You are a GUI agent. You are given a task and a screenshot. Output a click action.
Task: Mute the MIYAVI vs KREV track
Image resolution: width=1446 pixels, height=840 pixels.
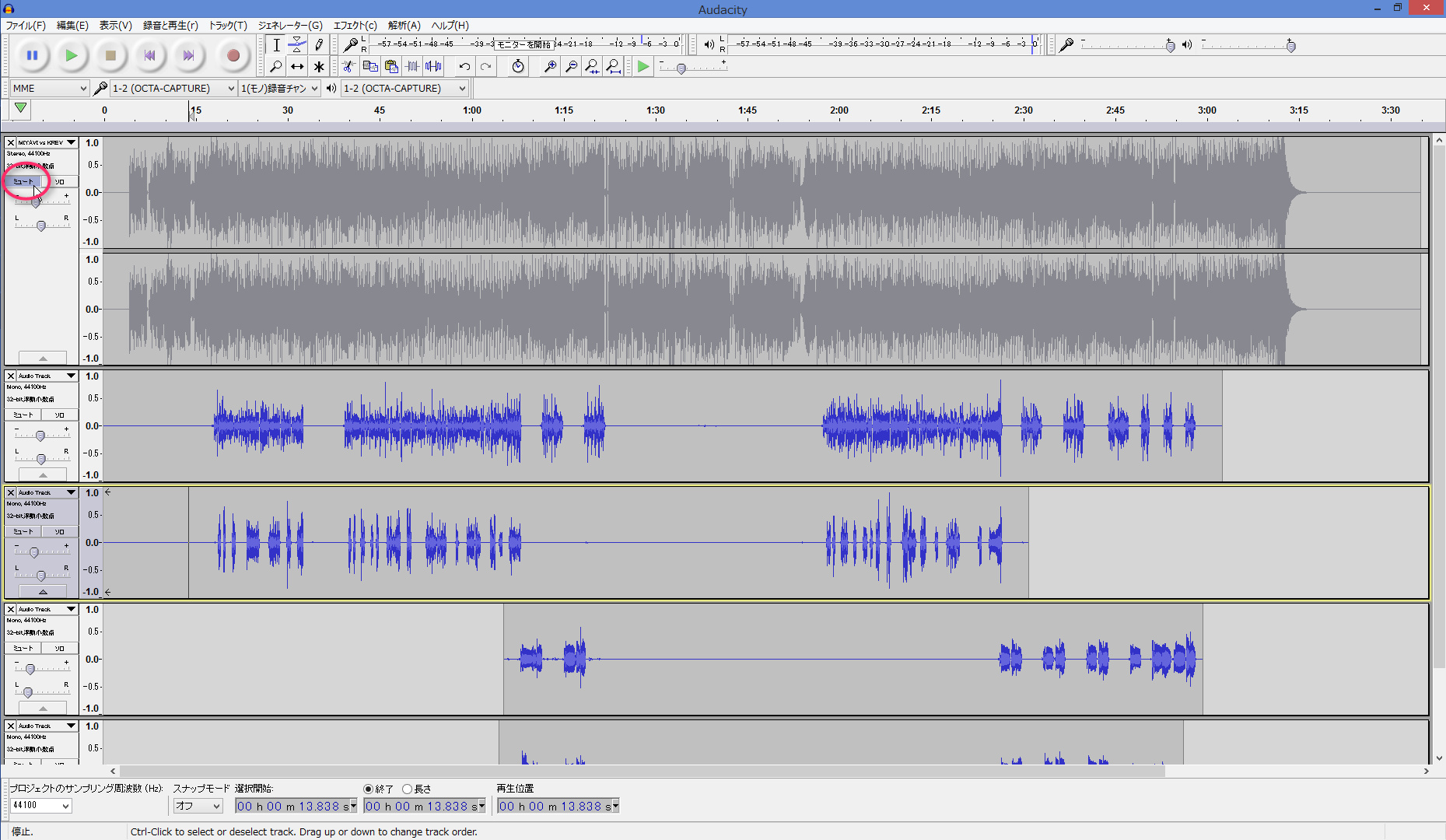(x=23, y=181)
